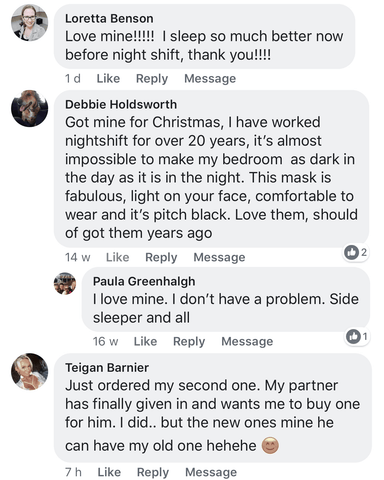Screen dimensions: 384x480
Task: Like Loretta Benson's comment
Action: tap(108, 79)
